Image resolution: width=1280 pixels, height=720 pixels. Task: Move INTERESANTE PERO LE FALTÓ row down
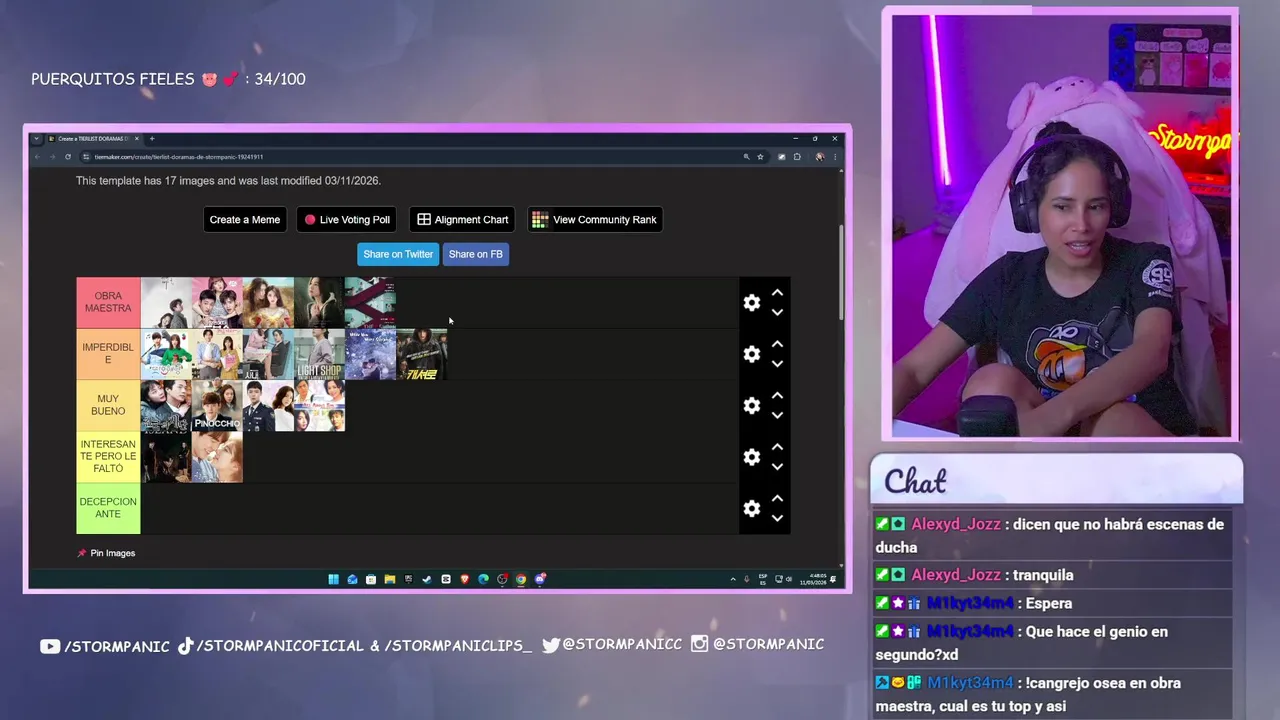[777, 467]
